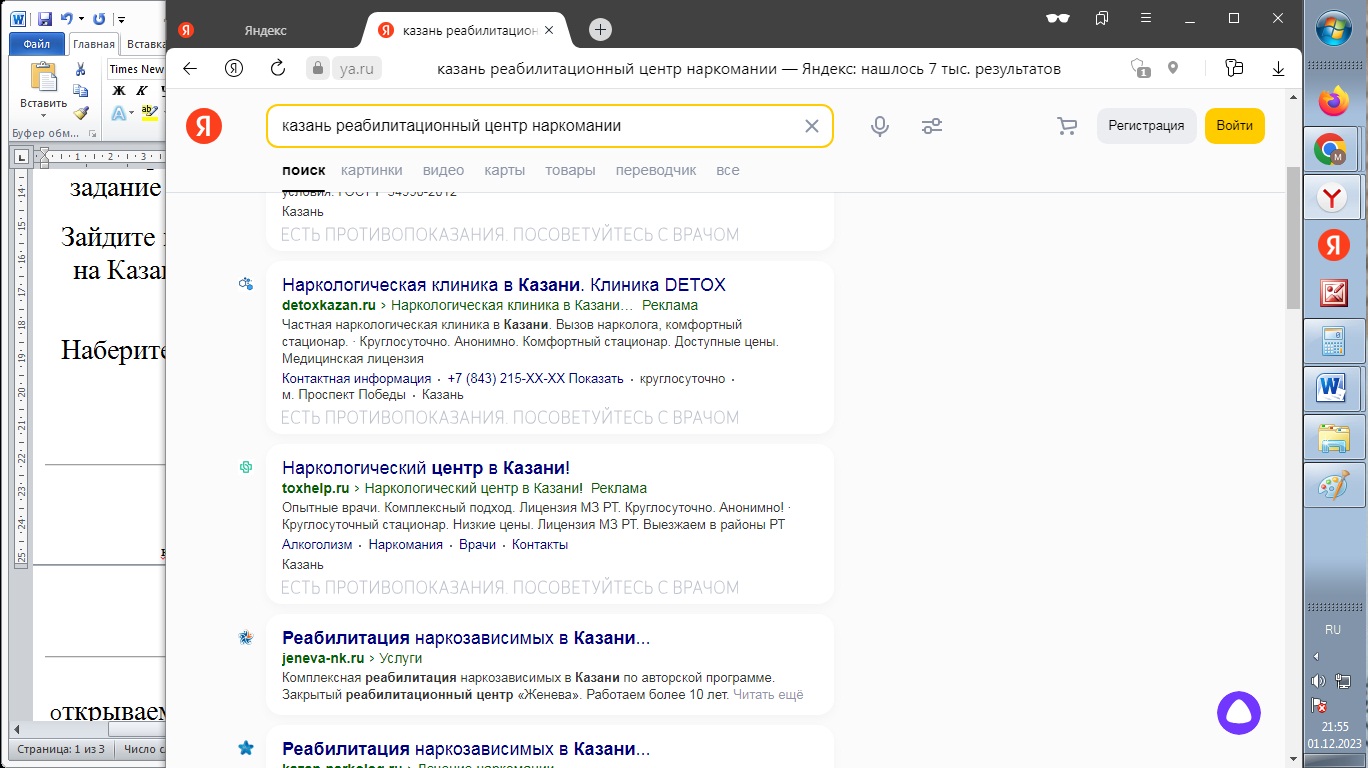Screen dimensions: 1368x768
Task: Click the red Yandex logo on page
Action: tap(204, 126)
